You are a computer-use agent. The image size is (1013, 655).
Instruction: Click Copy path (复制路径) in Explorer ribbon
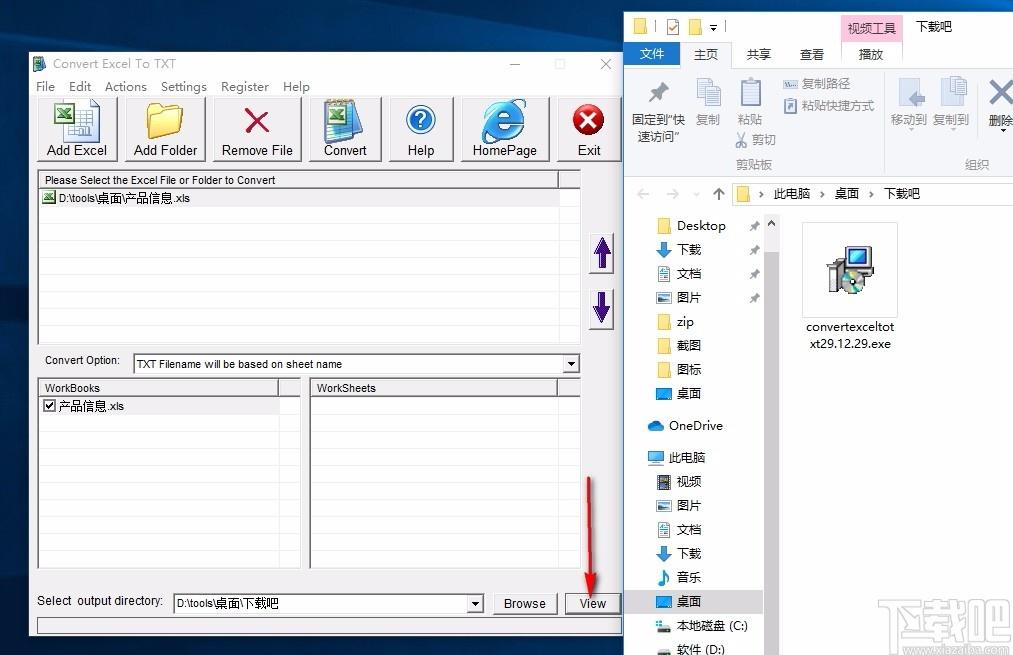click(x=817, y=84)
